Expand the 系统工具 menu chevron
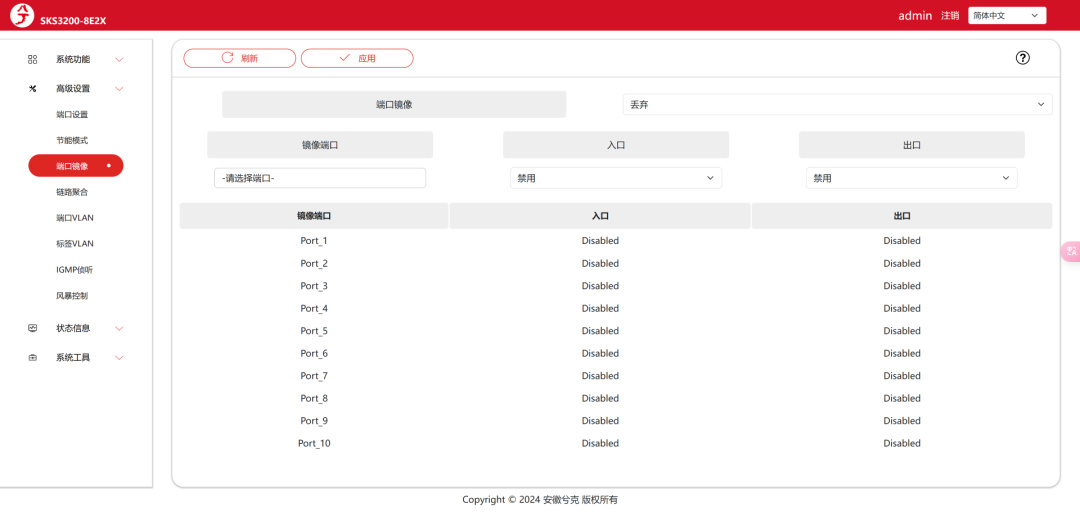Image resolution: width=1080 pixels, height=512 pixels. pos(119,358)
